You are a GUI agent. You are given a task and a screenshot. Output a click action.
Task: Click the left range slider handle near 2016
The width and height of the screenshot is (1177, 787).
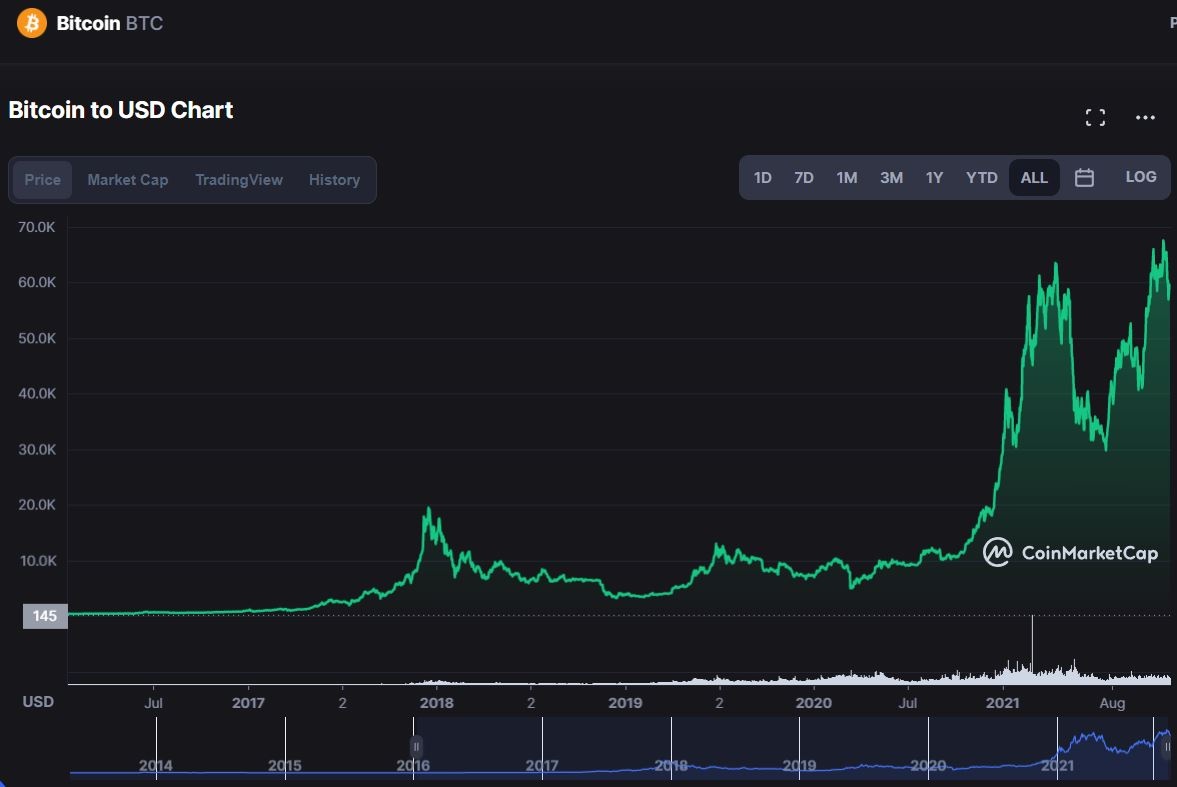click(416, 747)
